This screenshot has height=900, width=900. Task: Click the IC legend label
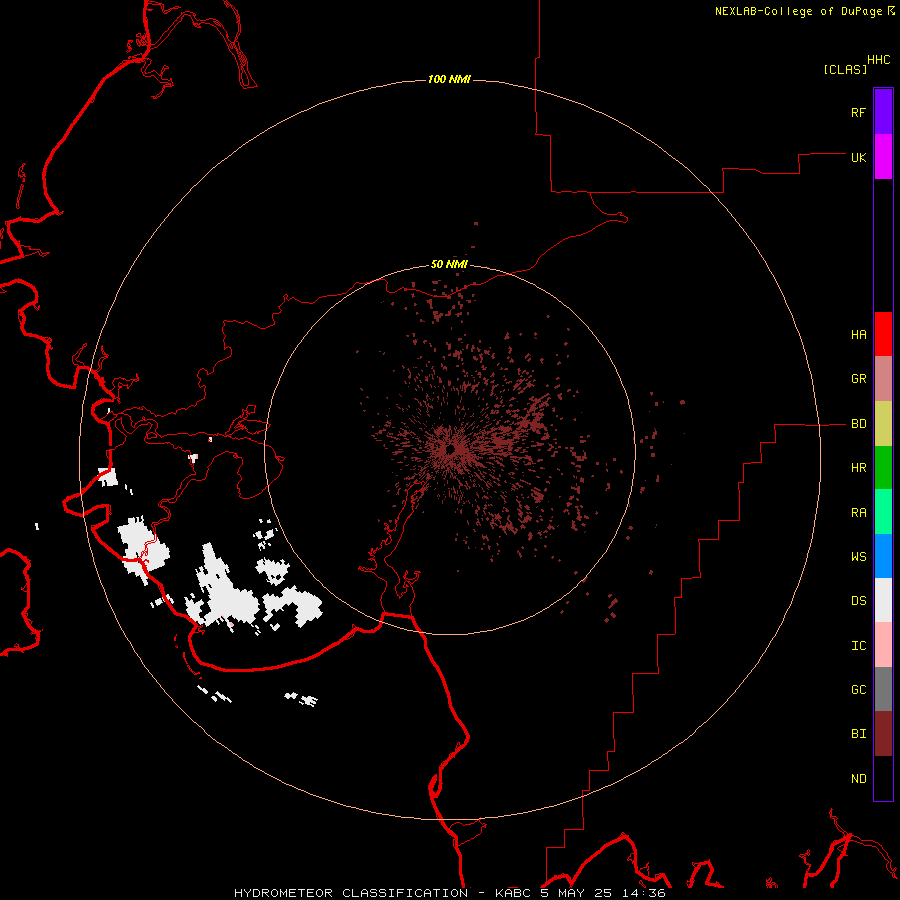(858, 646)
